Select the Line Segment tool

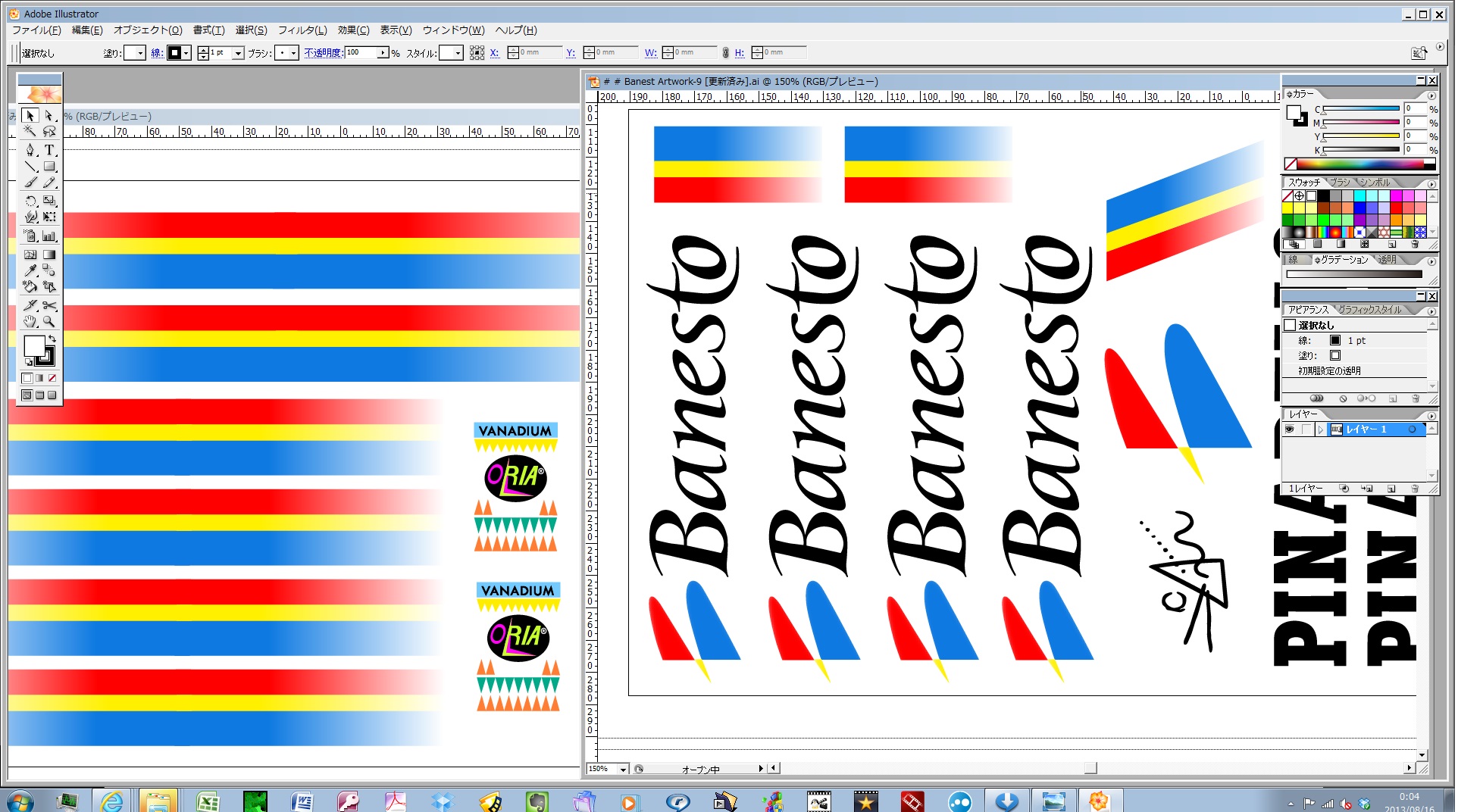coord(30,167)
